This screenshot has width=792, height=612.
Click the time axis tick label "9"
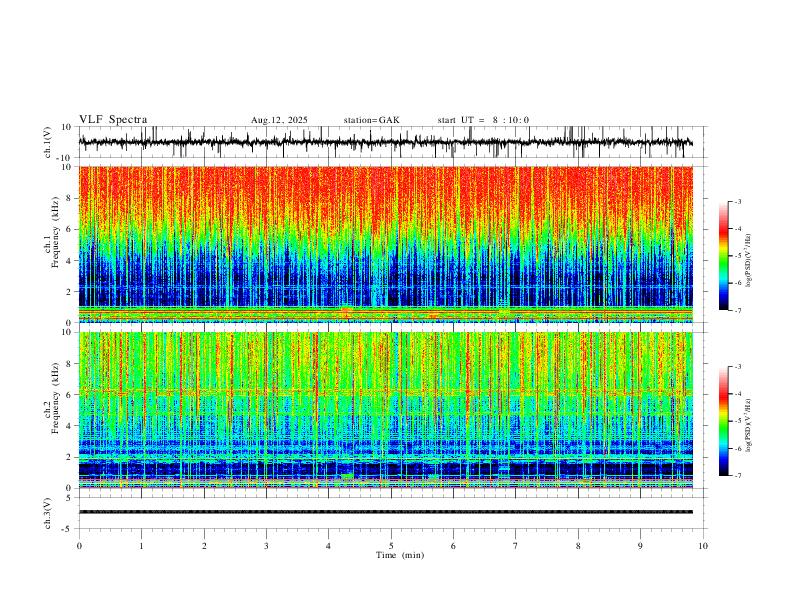640,546
